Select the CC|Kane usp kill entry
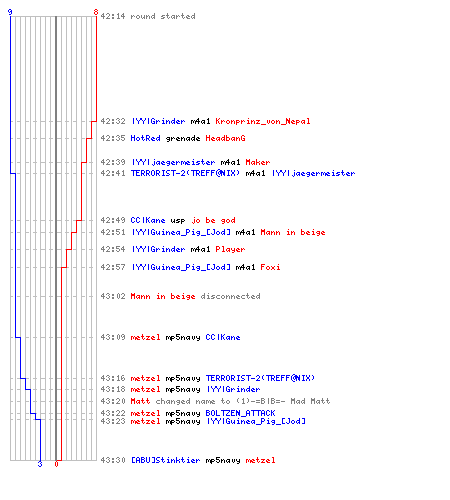 click(183, 220)
